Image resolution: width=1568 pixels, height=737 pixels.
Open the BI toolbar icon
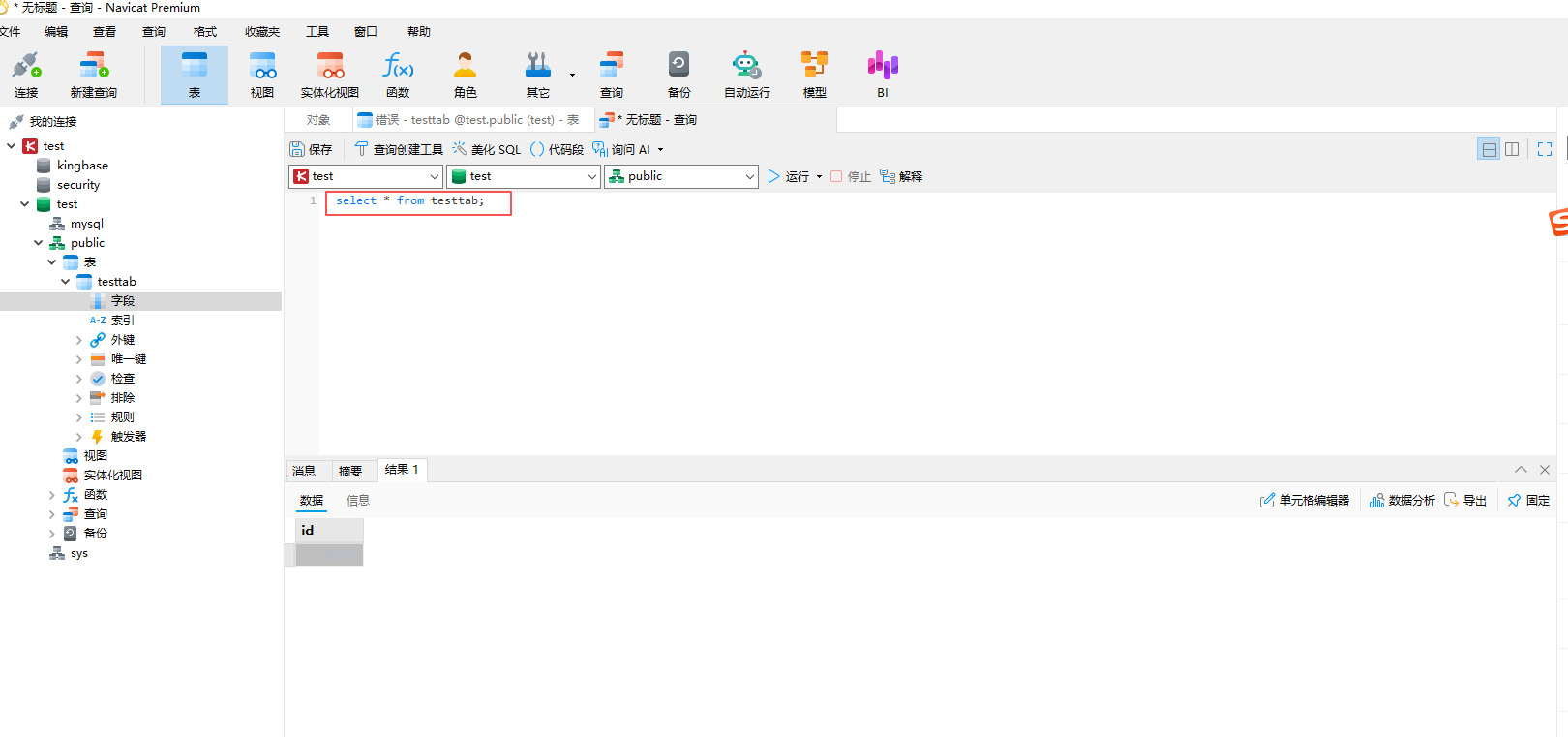tap(883, 75)
